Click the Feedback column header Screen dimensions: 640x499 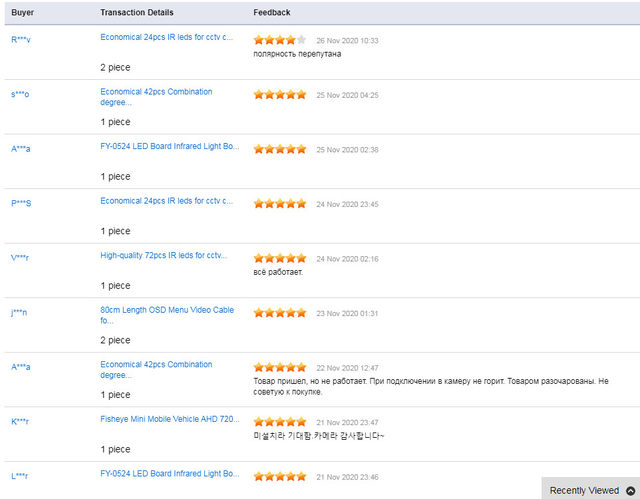[272, 12]
